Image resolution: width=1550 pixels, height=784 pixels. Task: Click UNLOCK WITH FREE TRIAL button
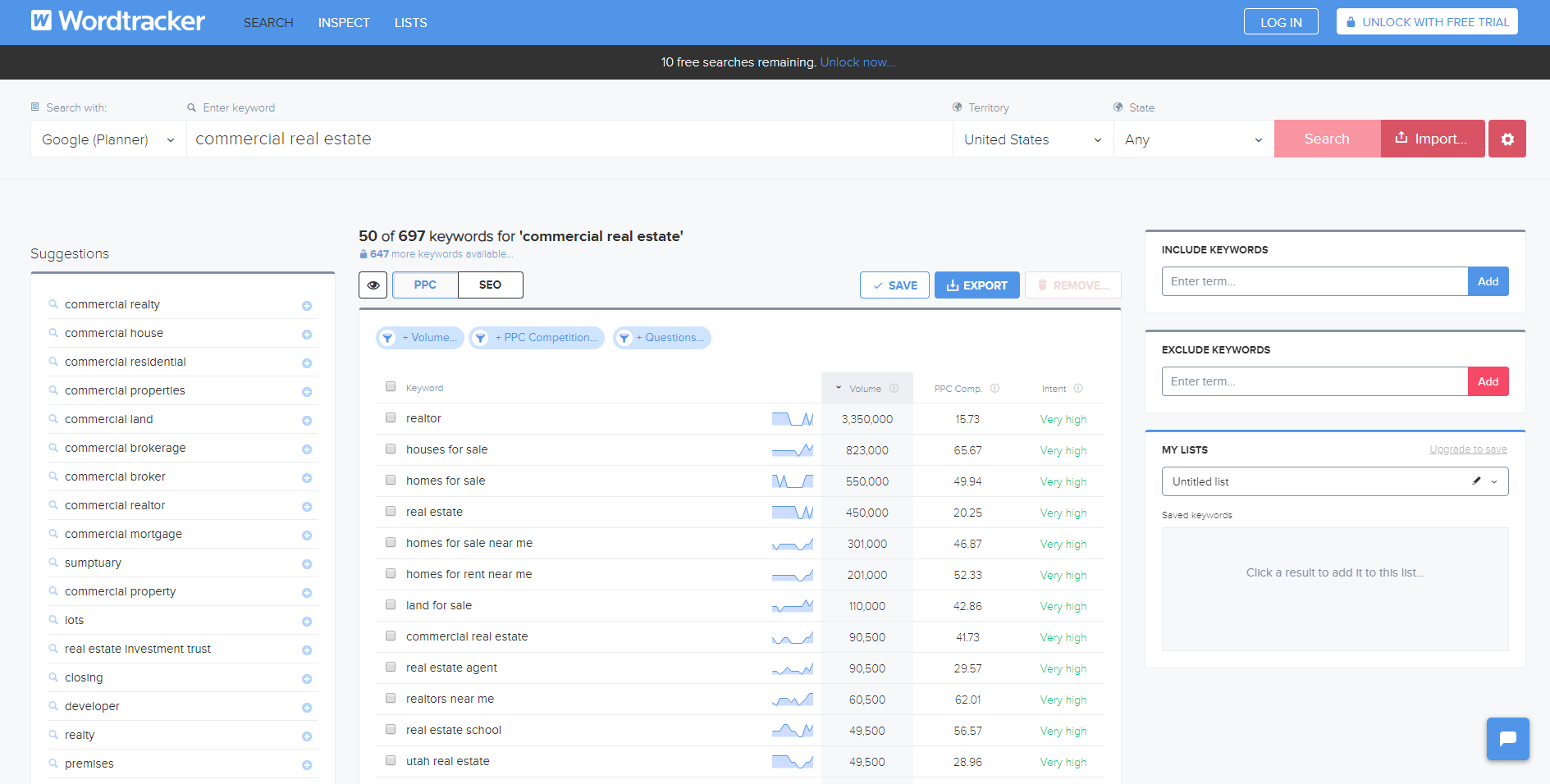tap(1427, 22)
